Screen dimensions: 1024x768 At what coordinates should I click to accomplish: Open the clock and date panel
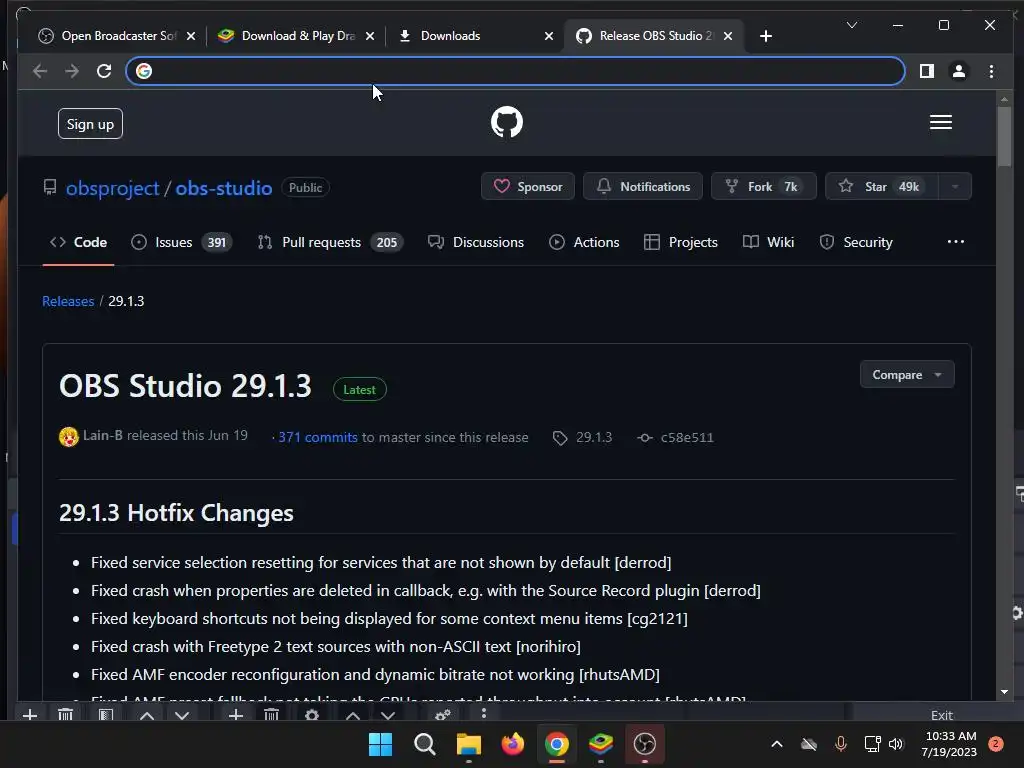[x=950, y=744]
